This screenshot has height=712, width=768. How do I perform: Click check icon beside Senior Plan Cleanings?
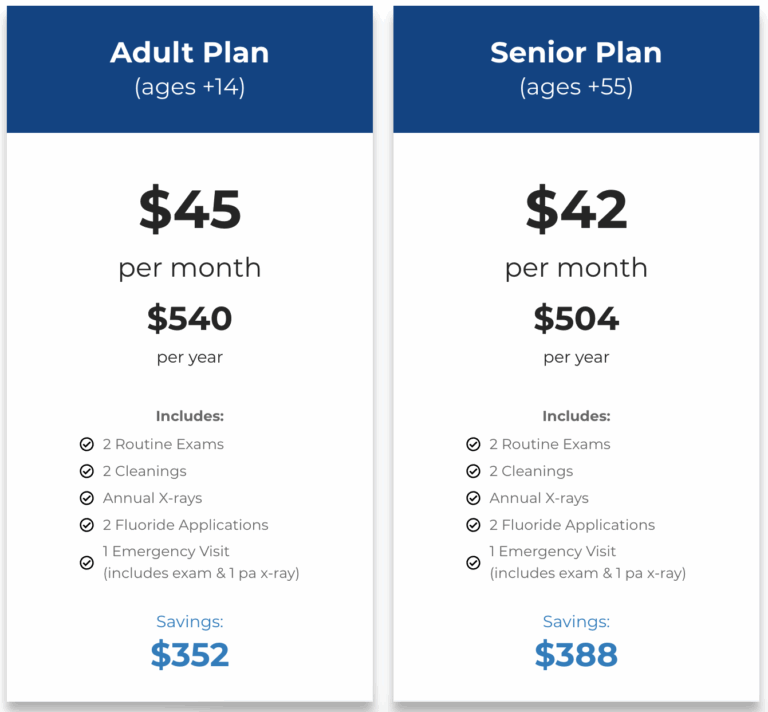coord(473,471)
